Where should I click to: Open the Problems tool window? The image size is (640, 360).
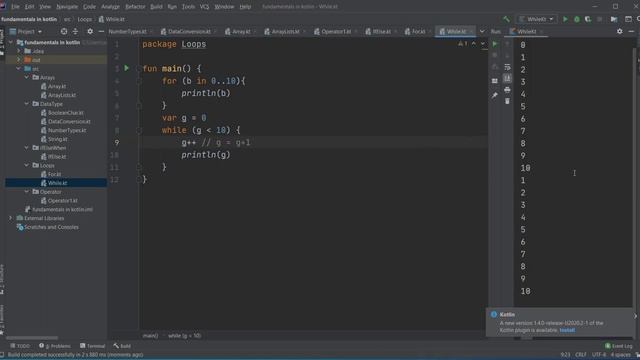pyautogui.click(x=55, y=346)
